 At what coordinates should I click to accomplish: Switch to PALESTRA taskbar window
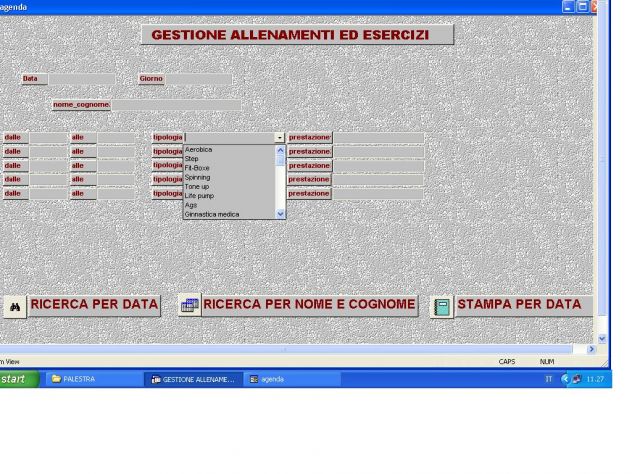pyautogui.click(x=94, y=379)
